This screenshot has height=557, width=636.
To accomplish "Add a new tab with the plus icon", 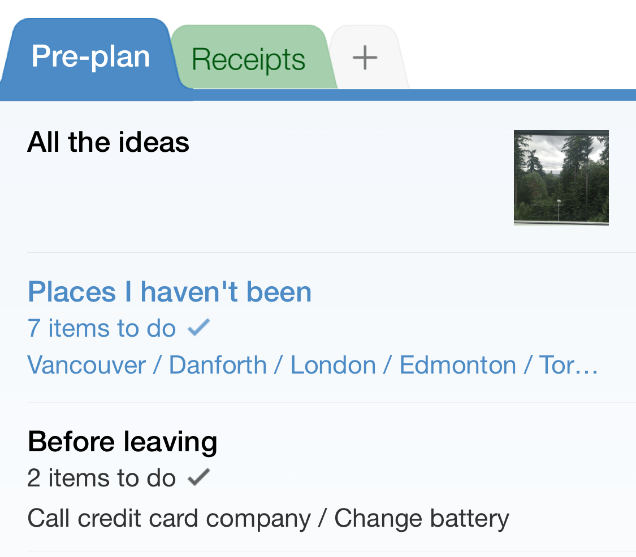I will pyautogui.click(x=366, y=58).
